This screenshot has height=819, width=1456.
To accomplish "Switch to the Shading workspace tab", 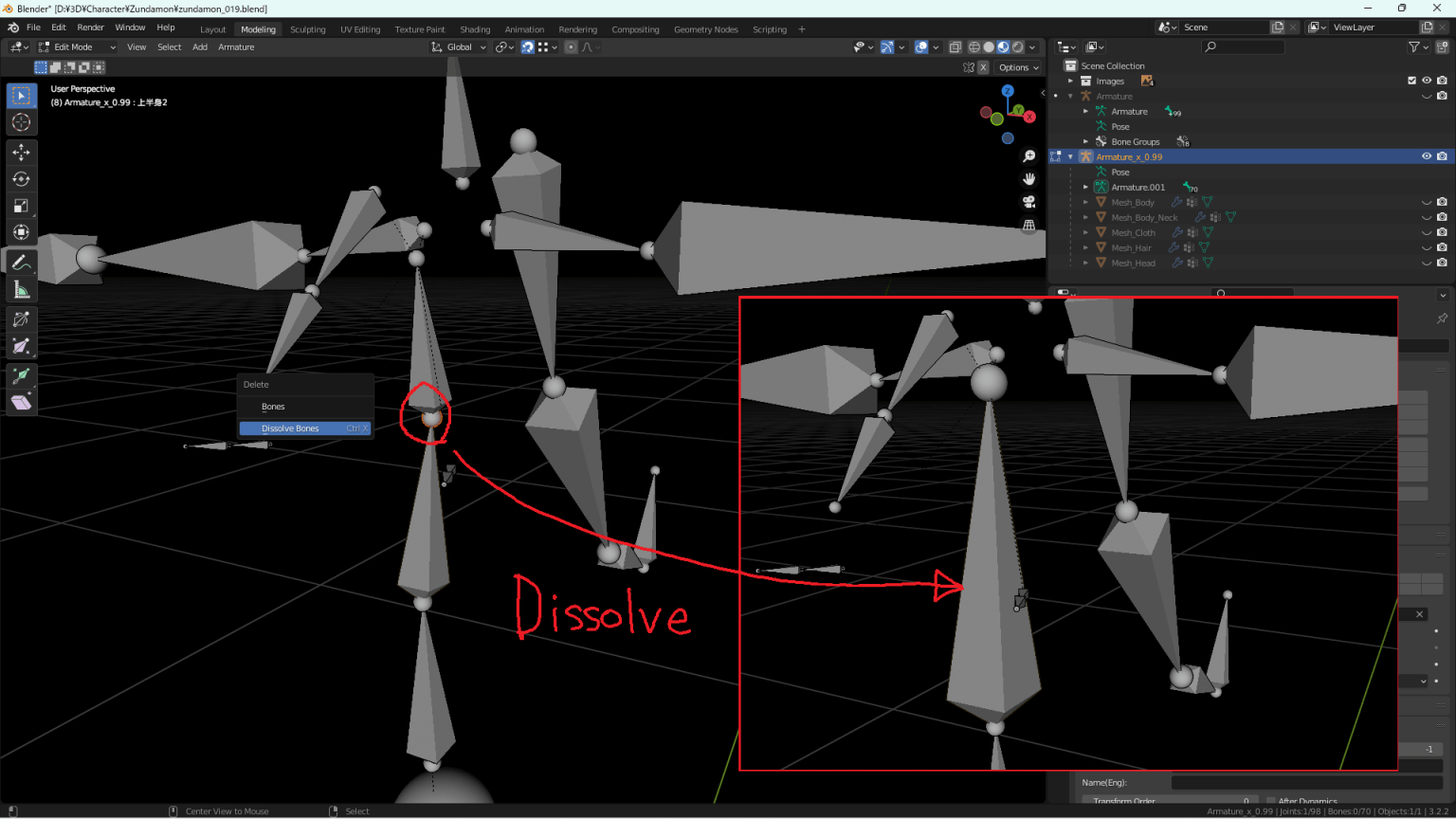I will tap(475, 28).
